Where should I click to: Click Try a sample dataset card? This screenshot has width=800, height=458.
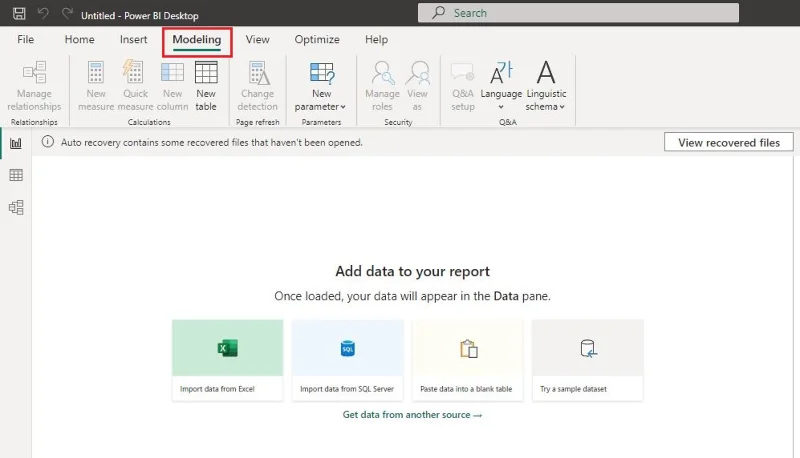tap(588, 360)
